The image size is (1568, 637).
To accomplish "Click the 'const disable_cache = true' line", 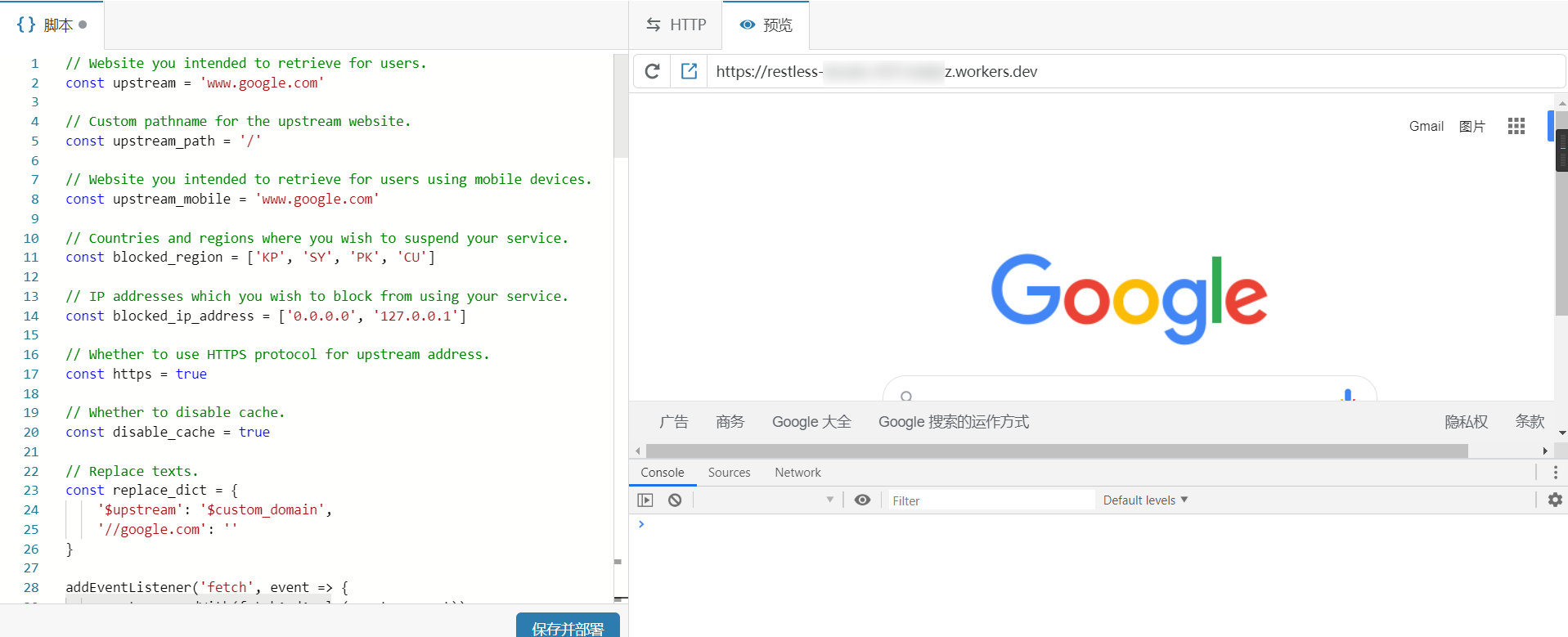I will (168, 432).
